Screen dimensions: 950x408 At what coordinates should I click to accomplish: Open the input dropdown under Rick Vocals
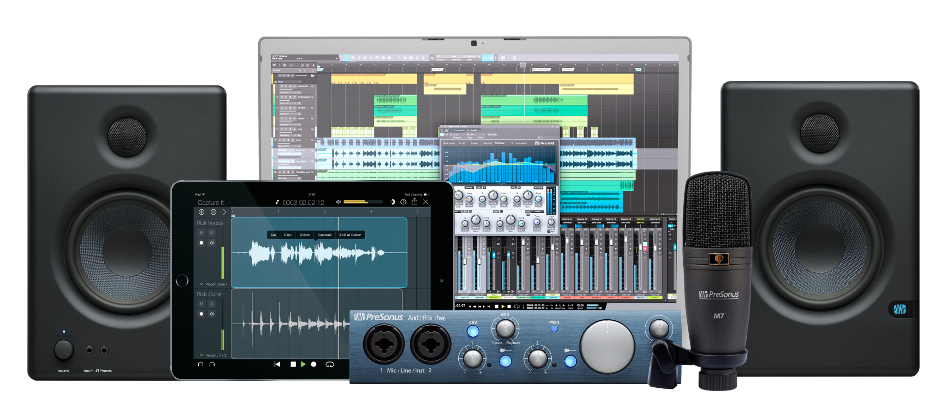(x=213, y=284)
